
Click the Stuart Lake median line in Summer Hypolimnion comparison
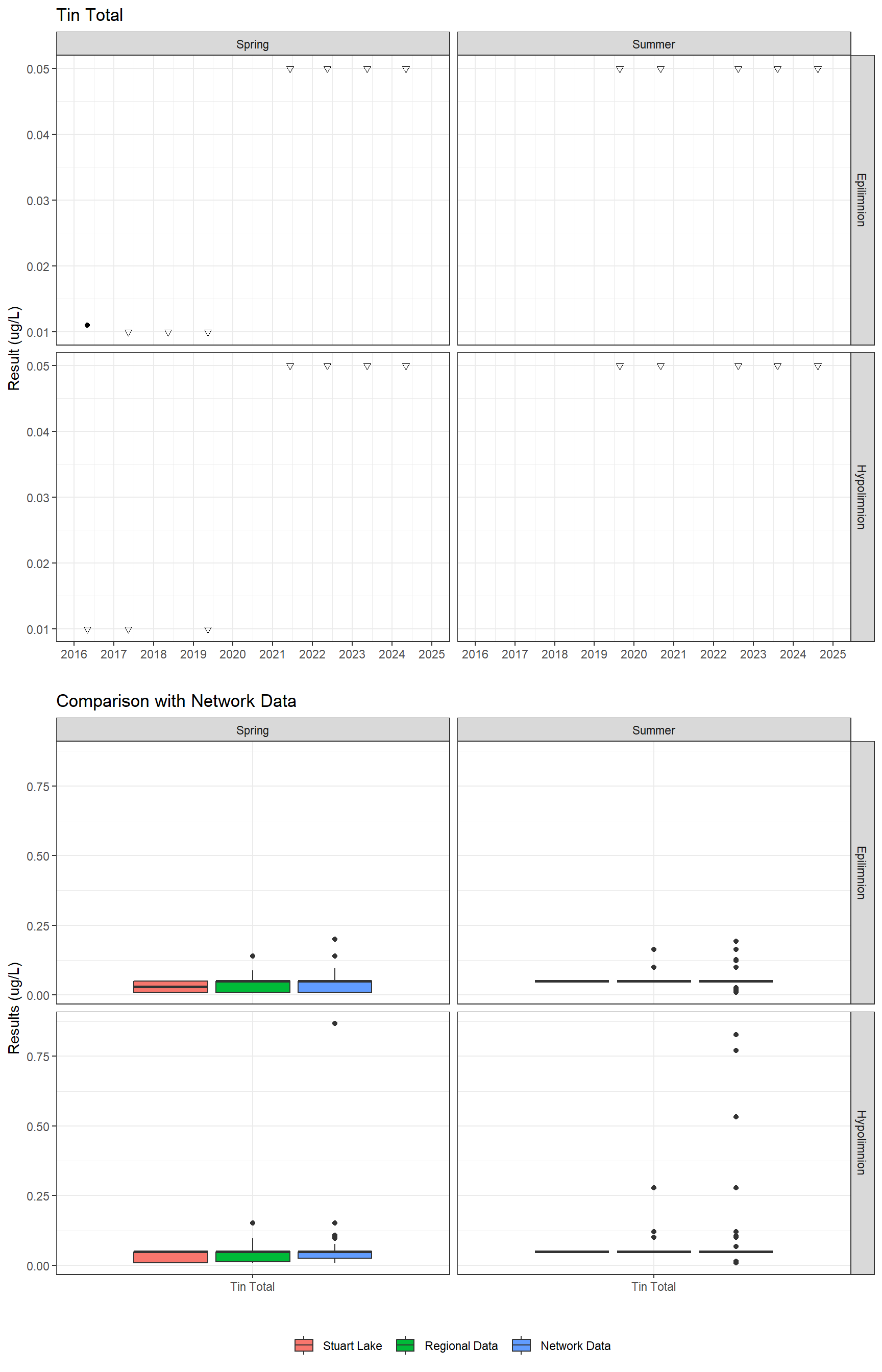[x=572, y=1251]
